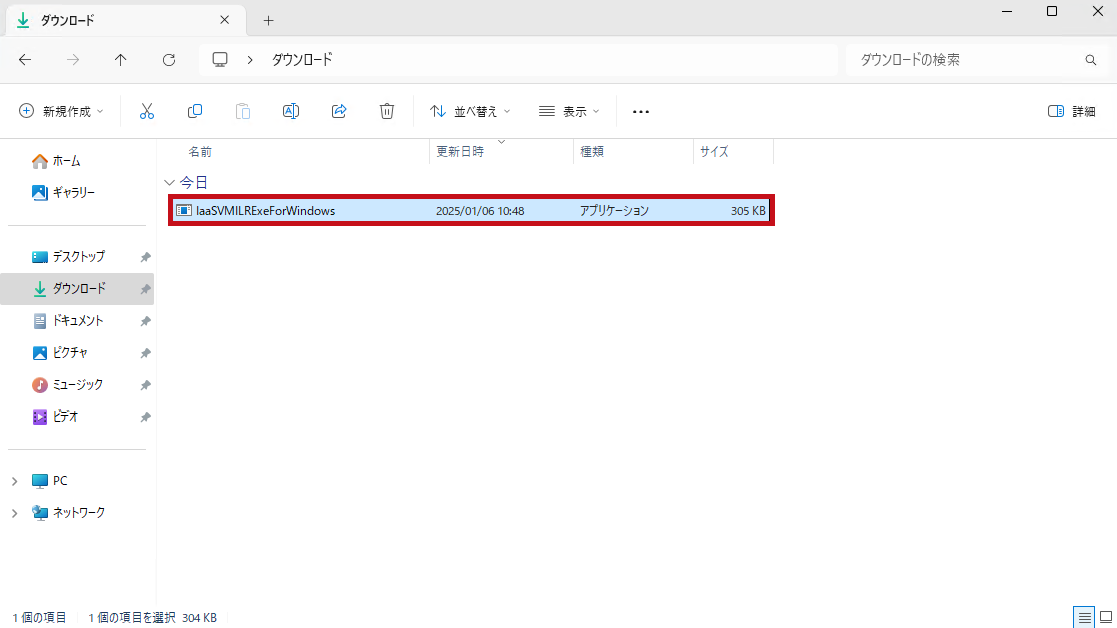Select the IaaSVMILRExeForWindows file name

click(266, 211)
